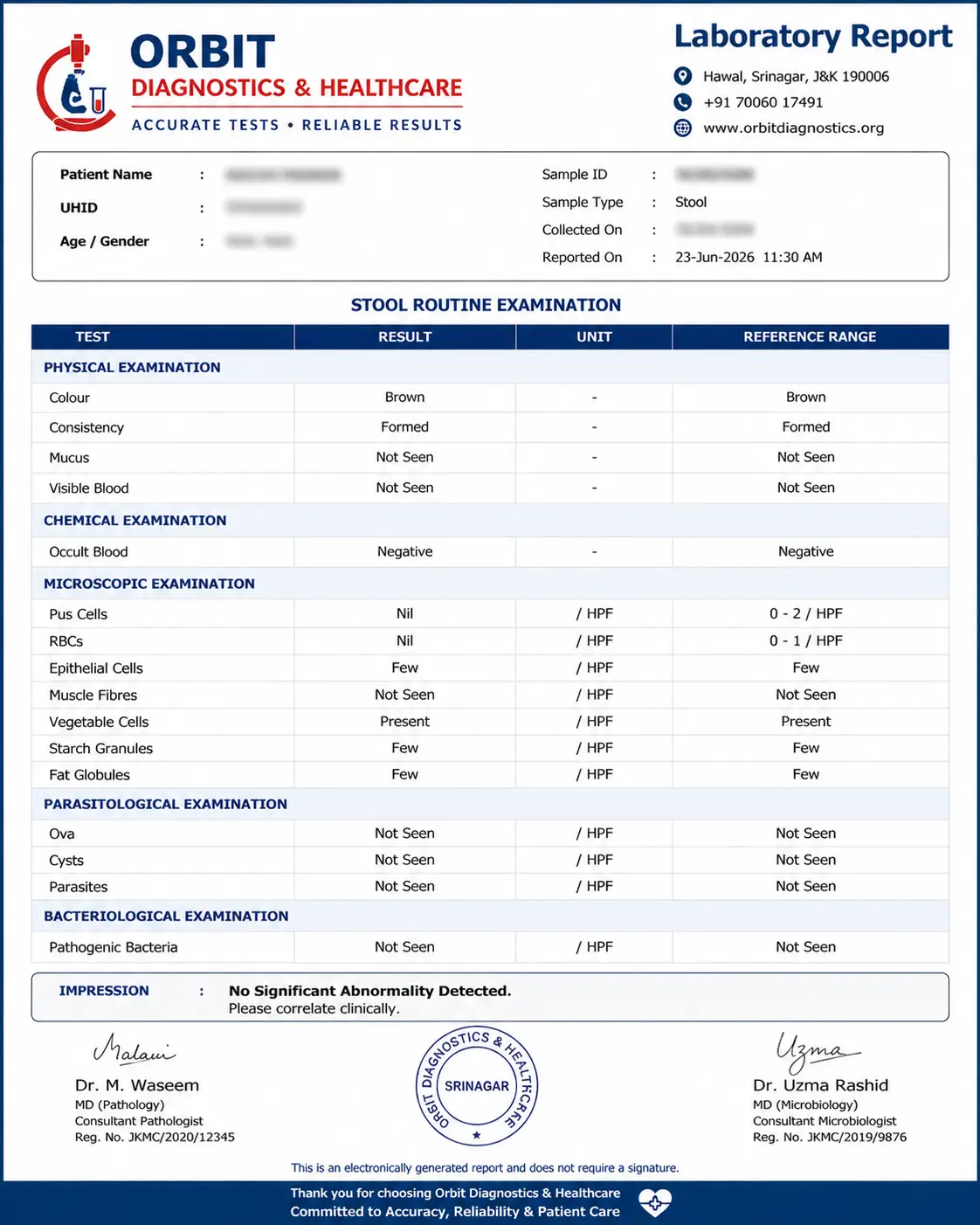The width and height of the screenshot is (980, 1225).
Task: Click the electronically generated report disclaimer
Action: (485, 1168)
